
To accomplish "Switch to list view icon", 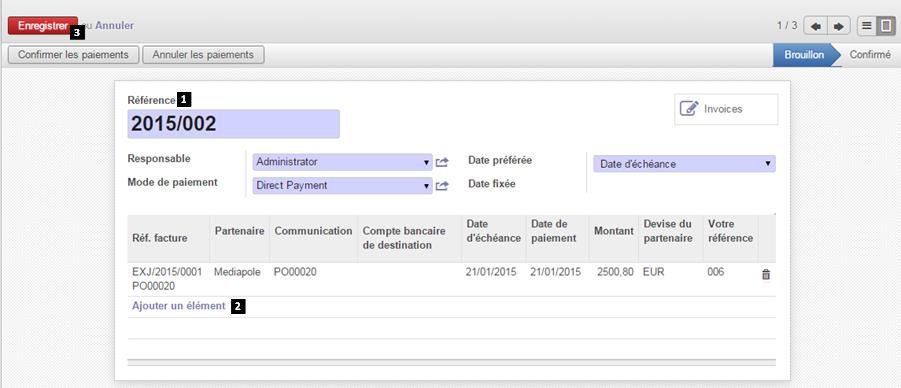I will (x=867, y=26).
